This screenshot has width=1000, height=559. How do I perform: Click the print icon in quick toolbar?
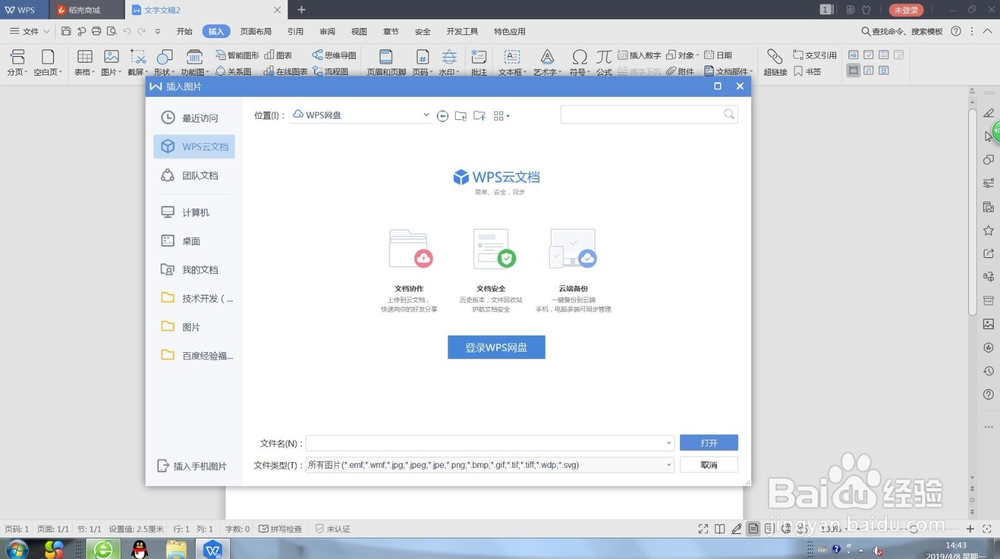96,31
